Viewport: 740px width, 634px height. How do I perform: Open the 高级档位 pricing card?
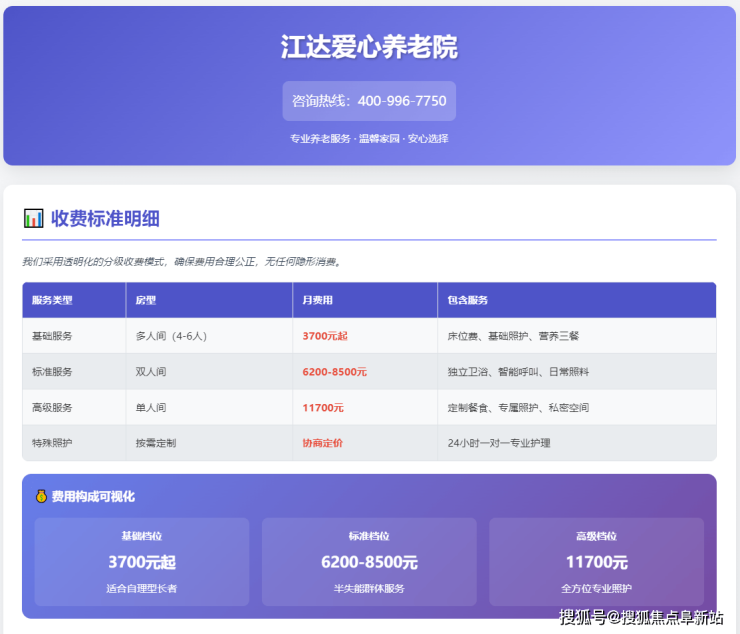596,562
